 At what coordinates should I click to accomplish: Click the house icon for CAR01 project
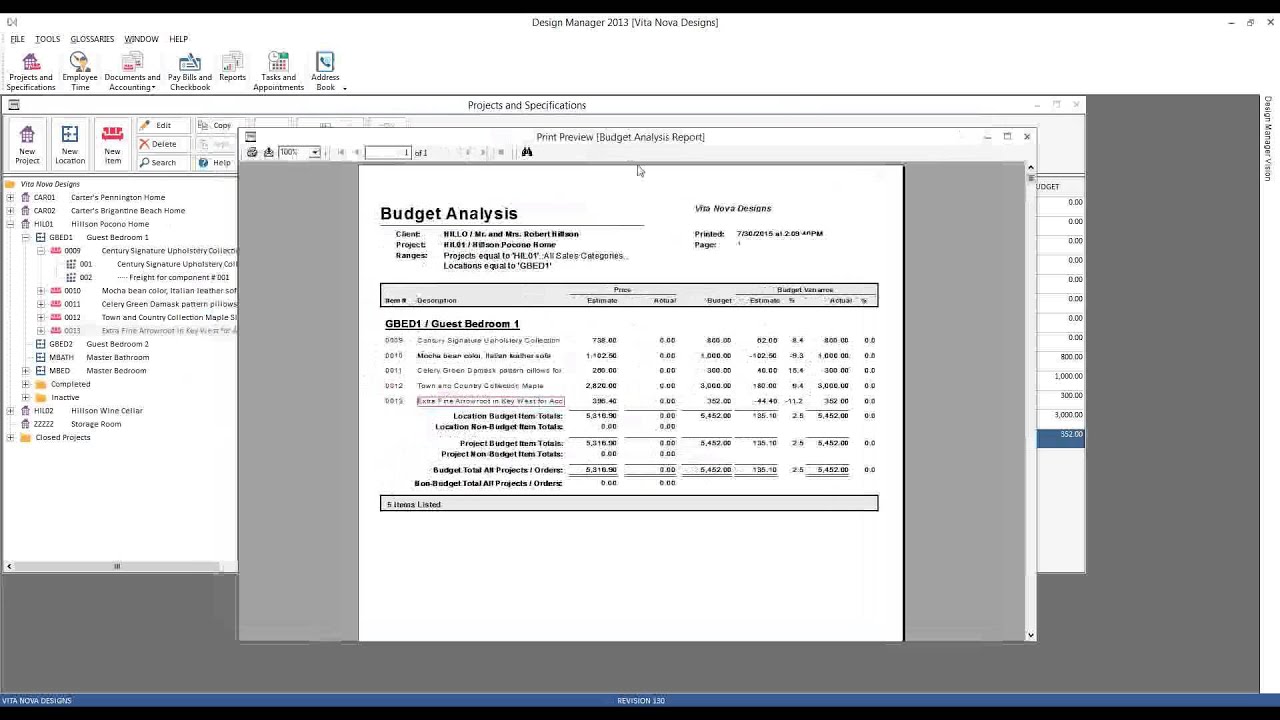(x=25, y=197)
